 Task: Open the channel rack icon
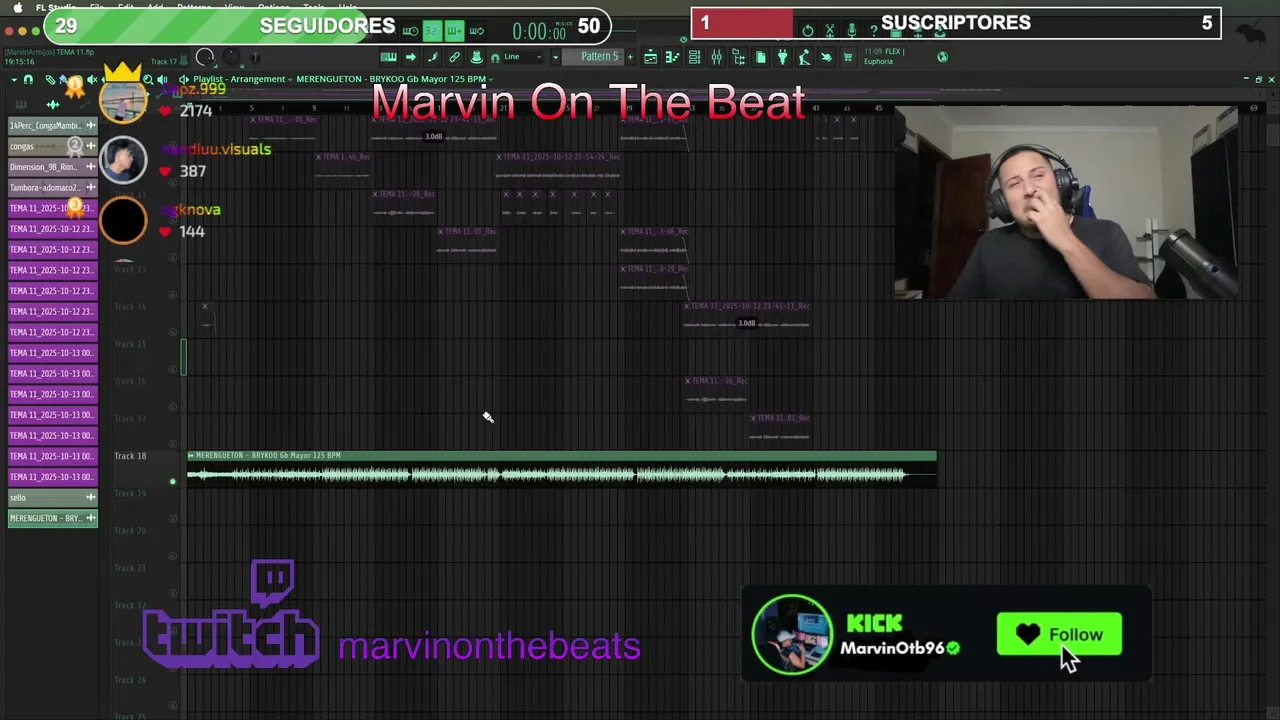(x=694, y=57)
